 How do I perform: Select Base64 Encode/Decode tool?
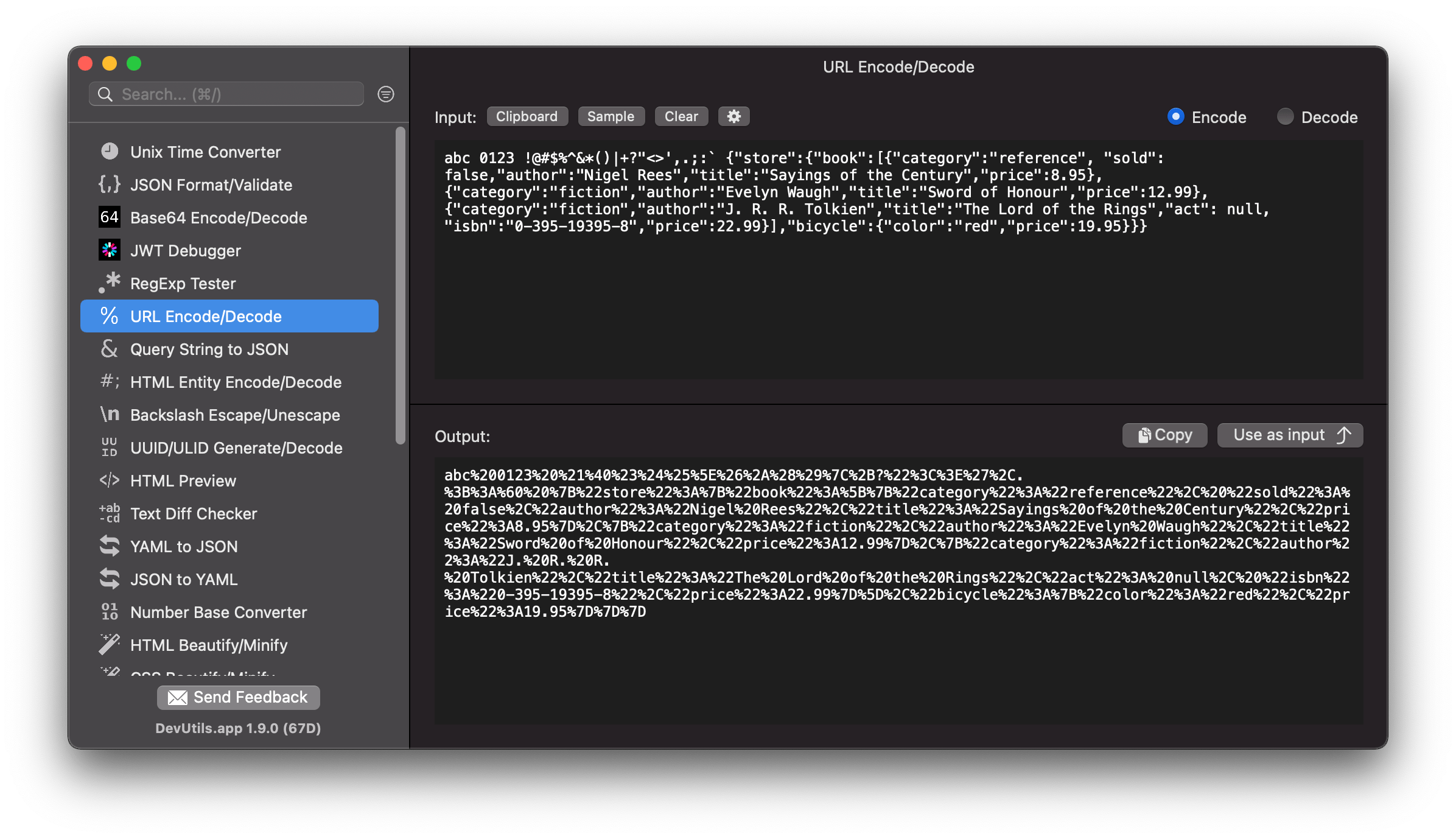(231, 217)
